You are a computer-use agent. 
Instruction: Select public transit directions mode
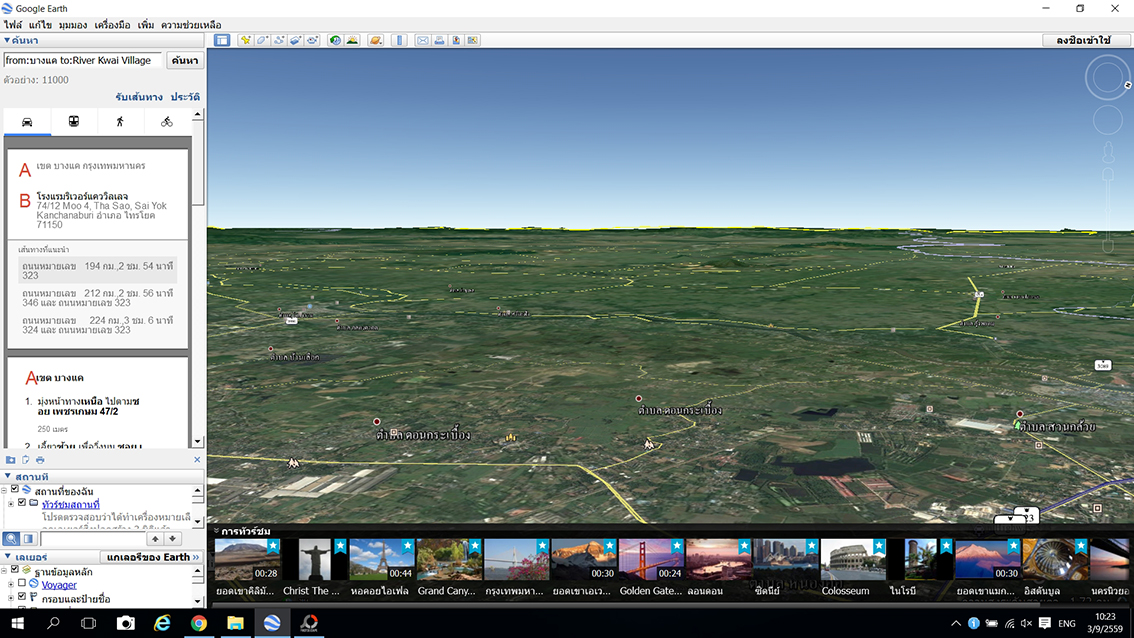point(74,122)
